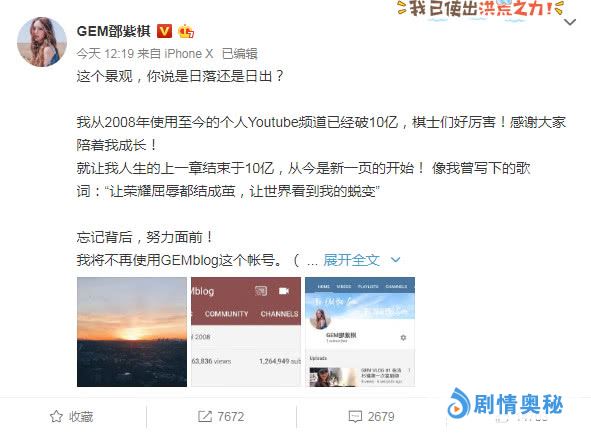
Task: Open the post options chevron at top right
Action: tap(570, 22)
